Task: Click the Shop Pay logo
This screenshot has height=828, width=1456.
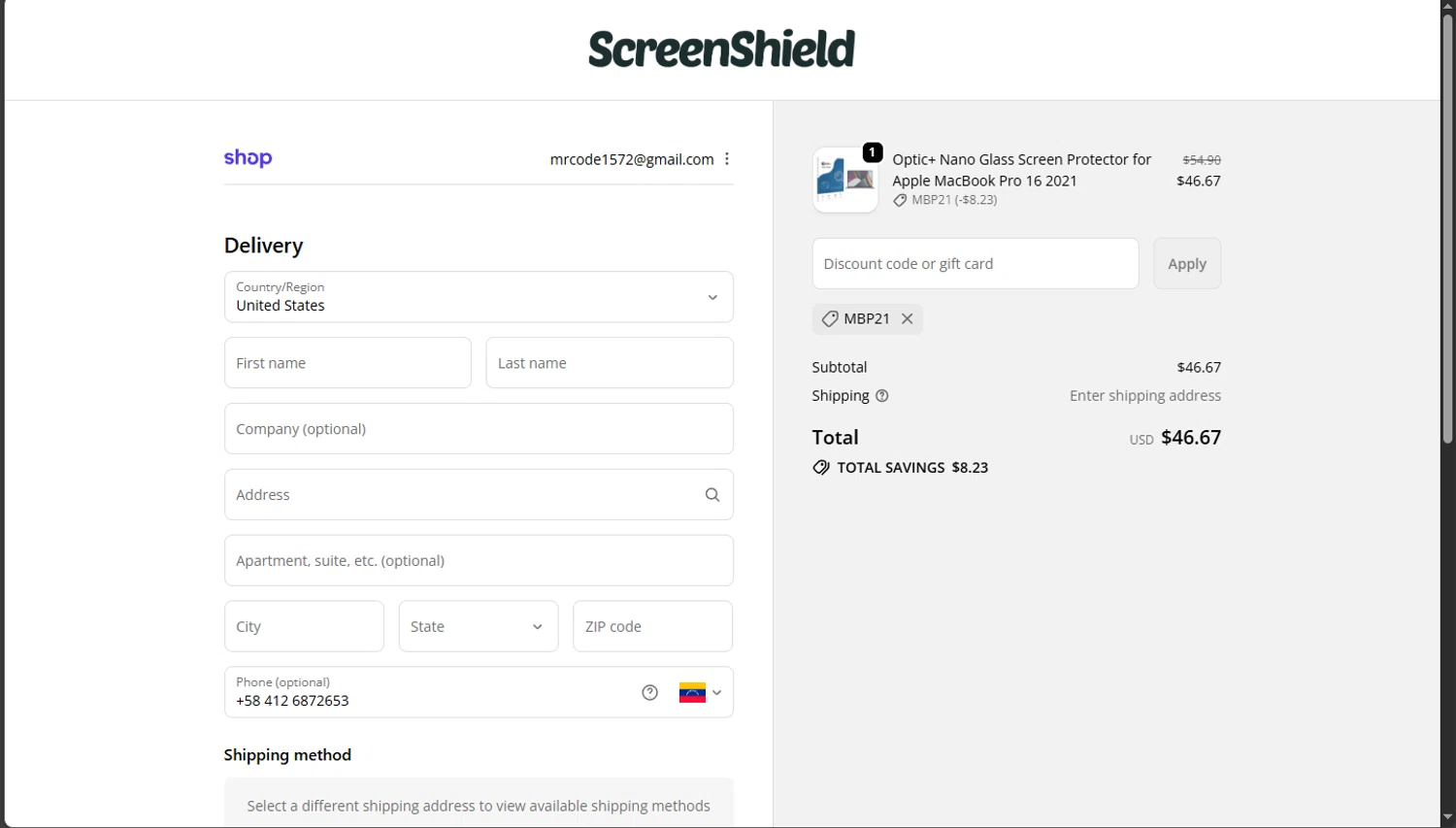Action: [248, 158]
